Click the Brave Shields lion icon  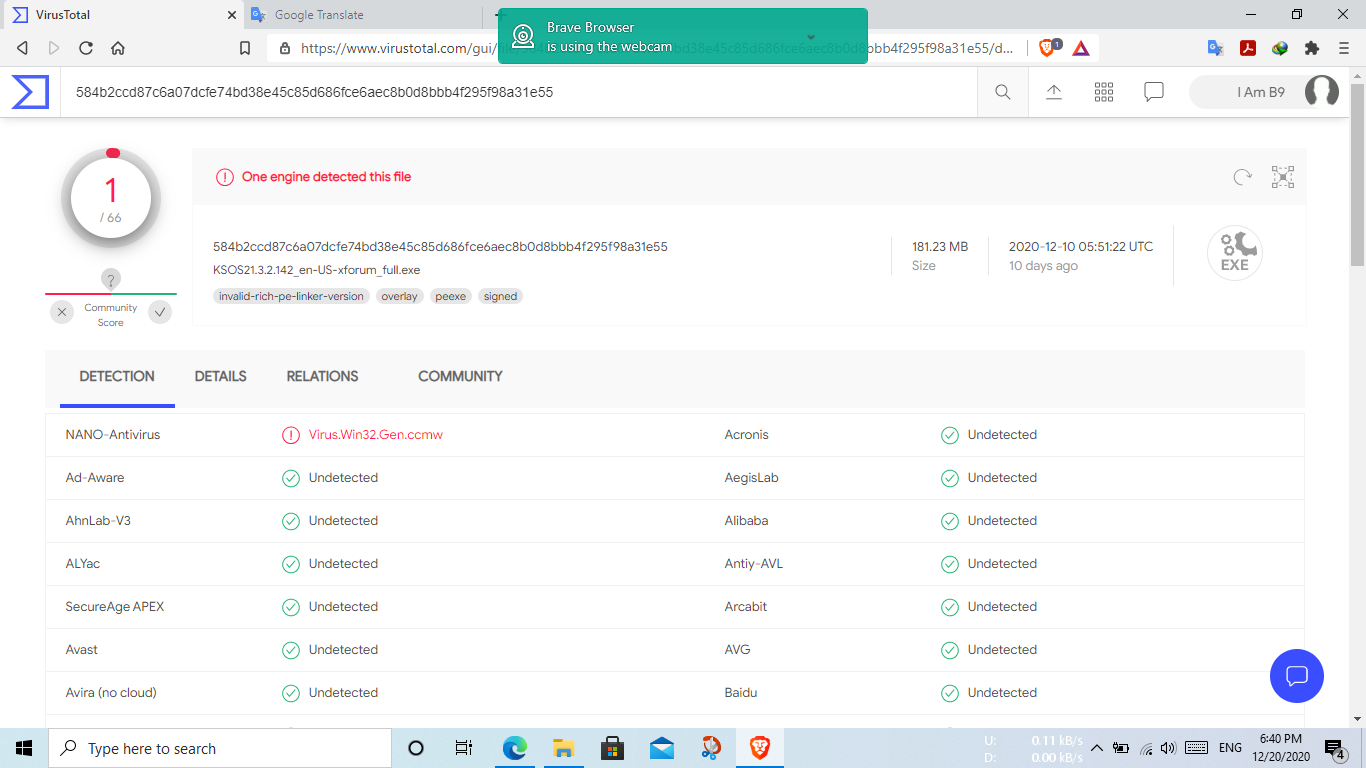pos(1047,48)
